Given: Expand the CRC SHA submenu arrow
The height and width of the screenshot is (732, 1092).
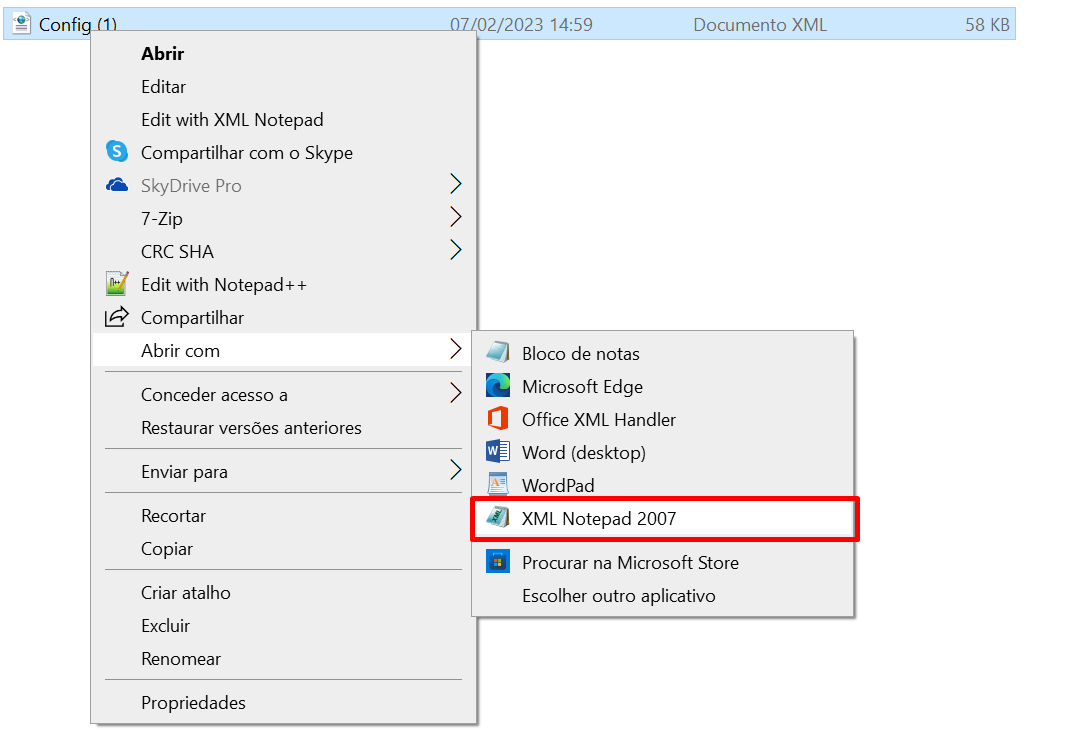Looking at the screenshot, I should 455,250.
